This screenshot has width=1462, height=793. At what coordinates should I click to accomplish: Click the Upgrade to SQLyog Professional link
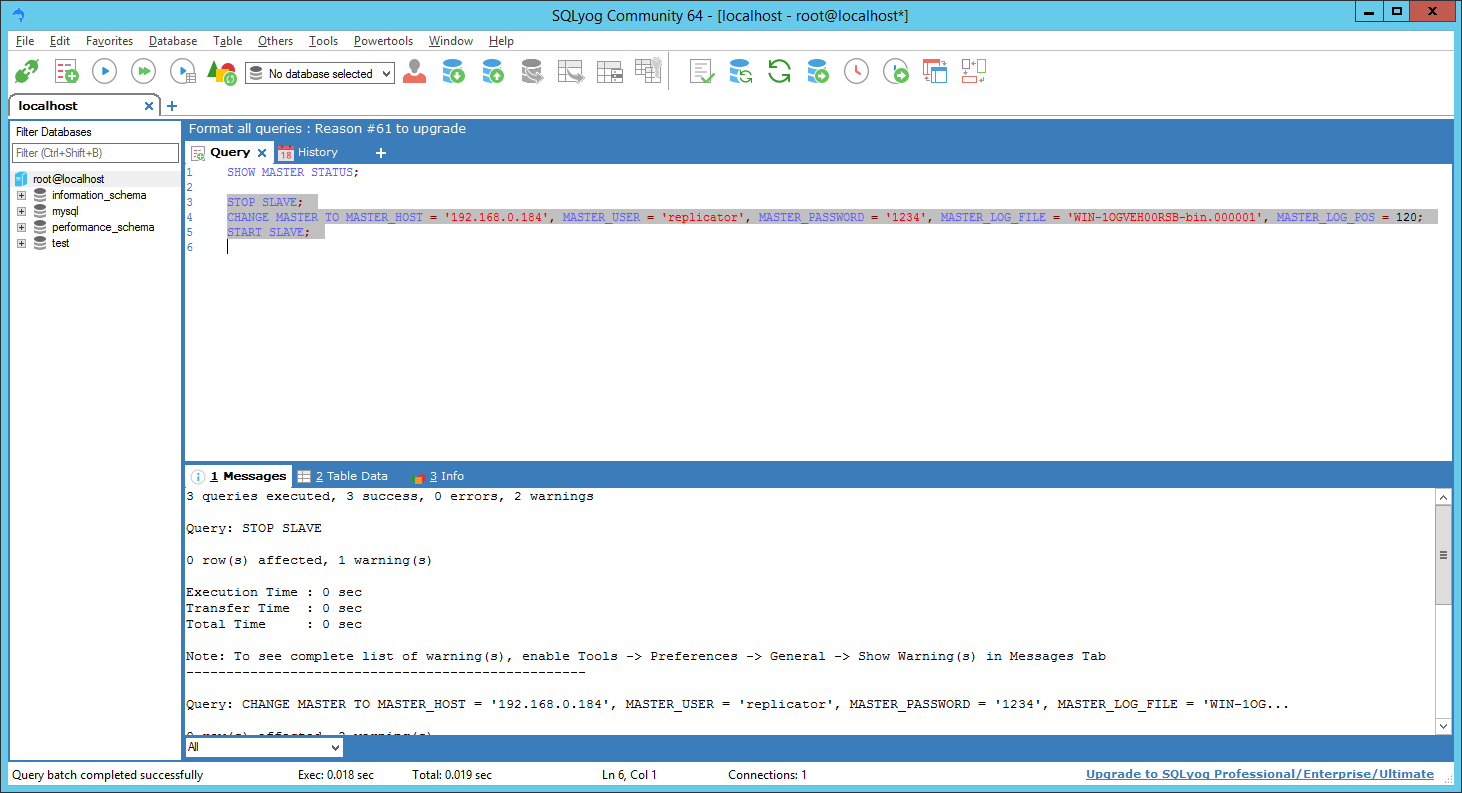(1260, 774)
